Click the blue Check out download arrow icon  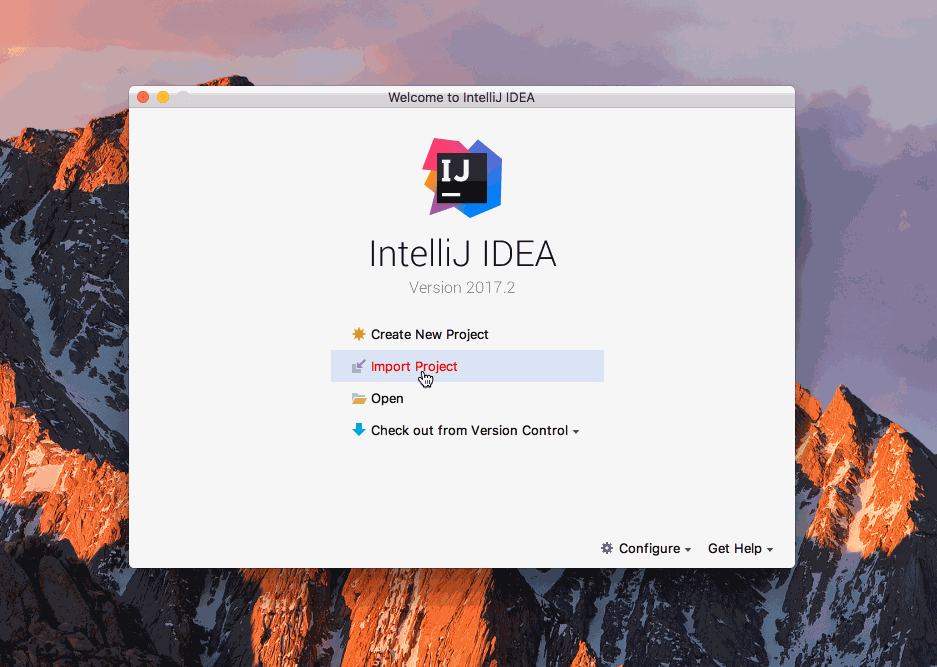click(359, 430)
